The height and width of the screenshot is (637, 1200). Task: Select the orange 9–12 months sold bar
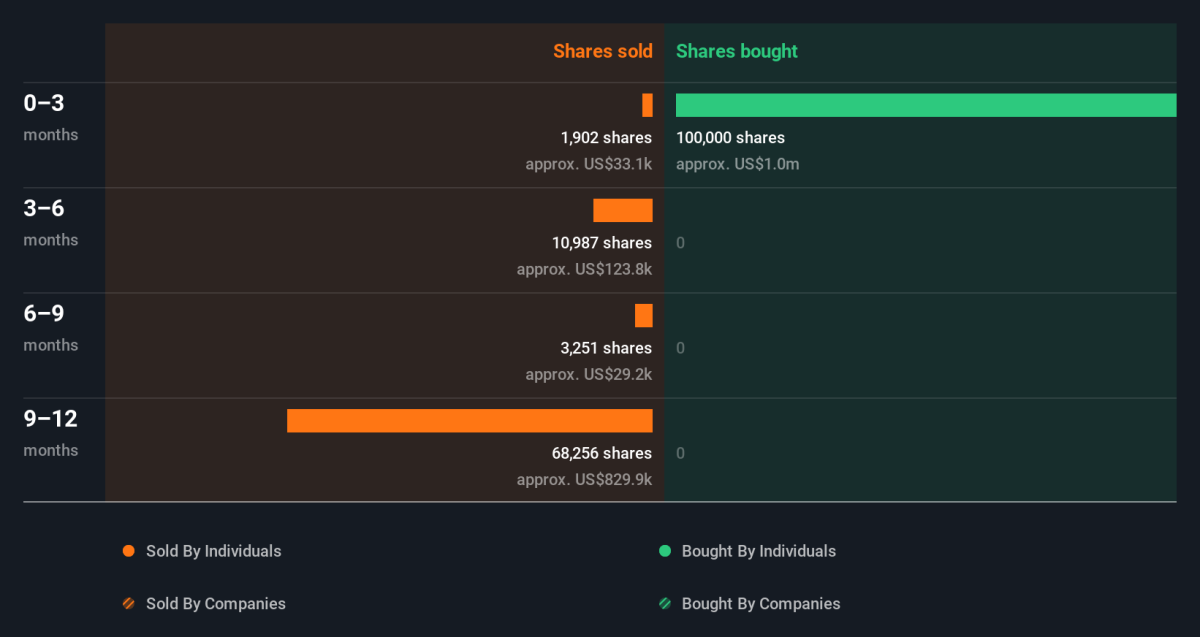pyautogui.click(x=469, y=421)
